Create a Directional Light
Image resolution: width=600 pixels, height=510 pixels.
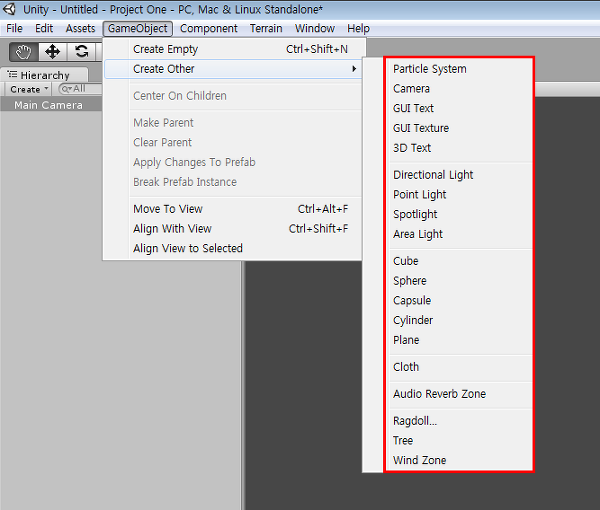pyautogui.click(x=458, y=175)
